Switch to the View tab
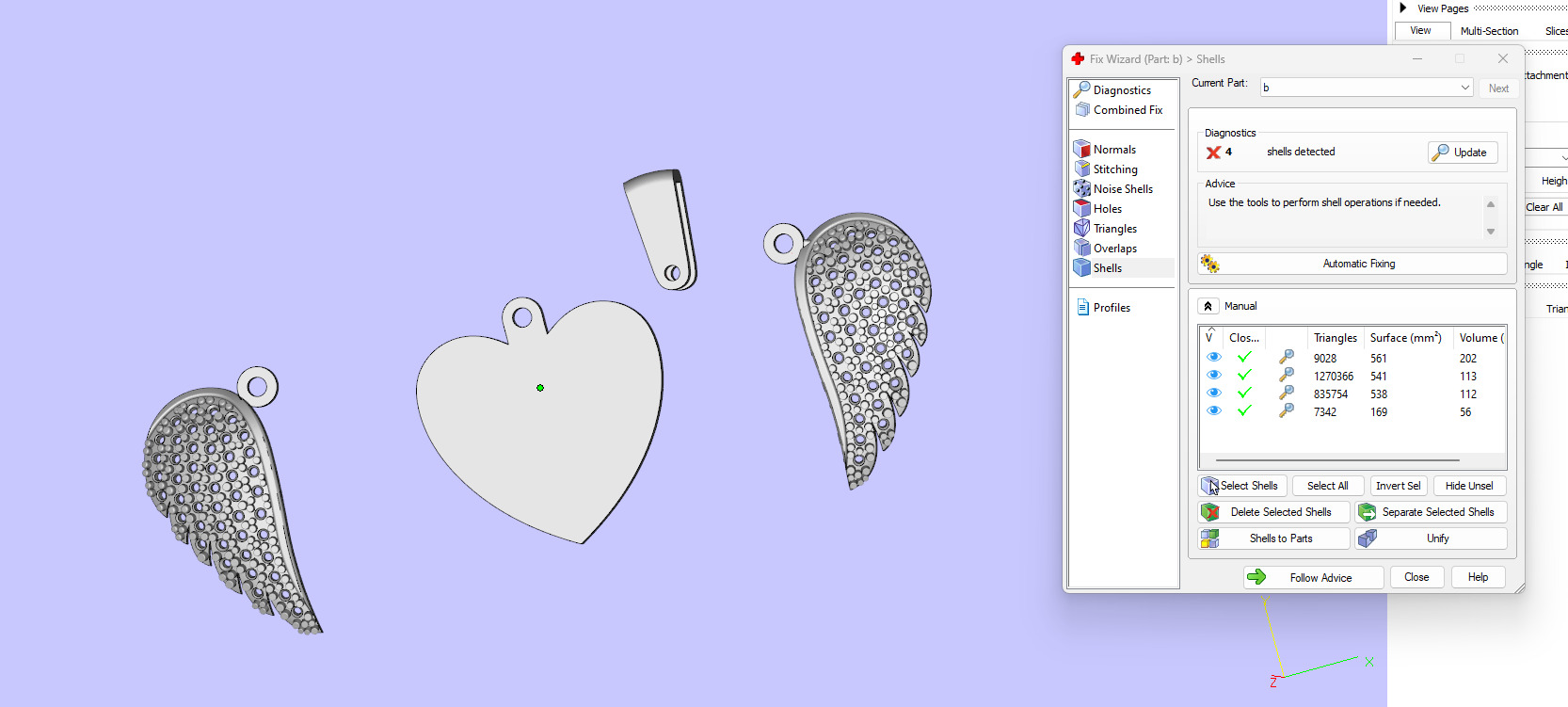1568x707 pixels. [x=1420, y=31]
